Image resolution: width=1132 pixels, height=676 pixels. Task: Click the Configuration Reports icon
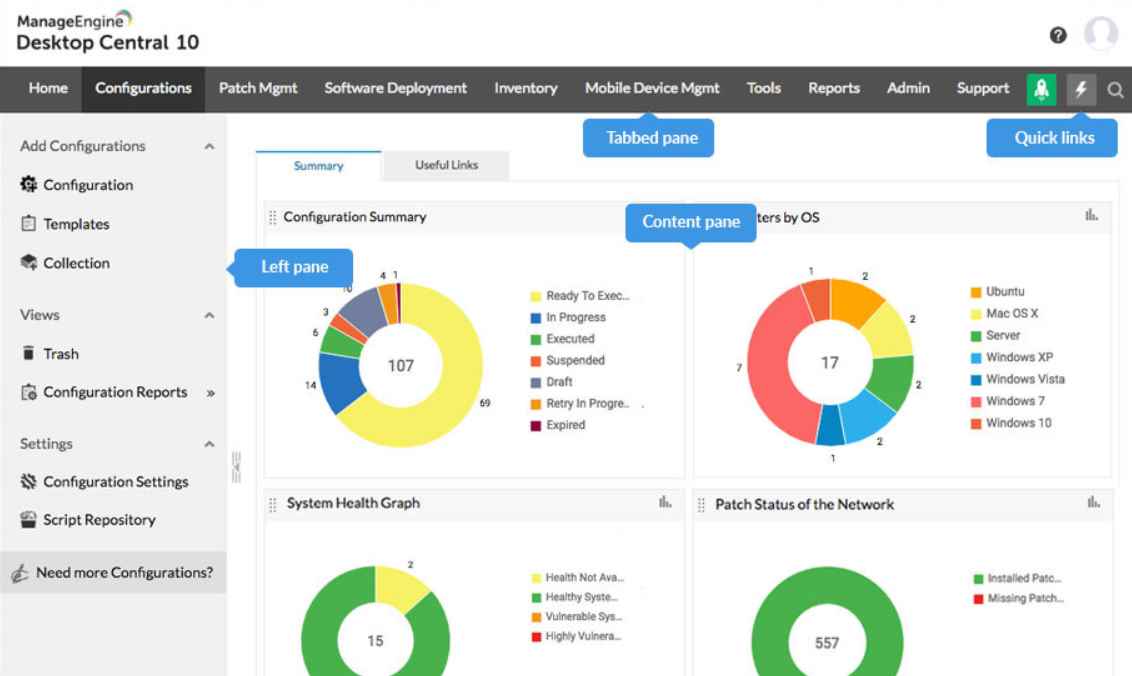[28, 392]
